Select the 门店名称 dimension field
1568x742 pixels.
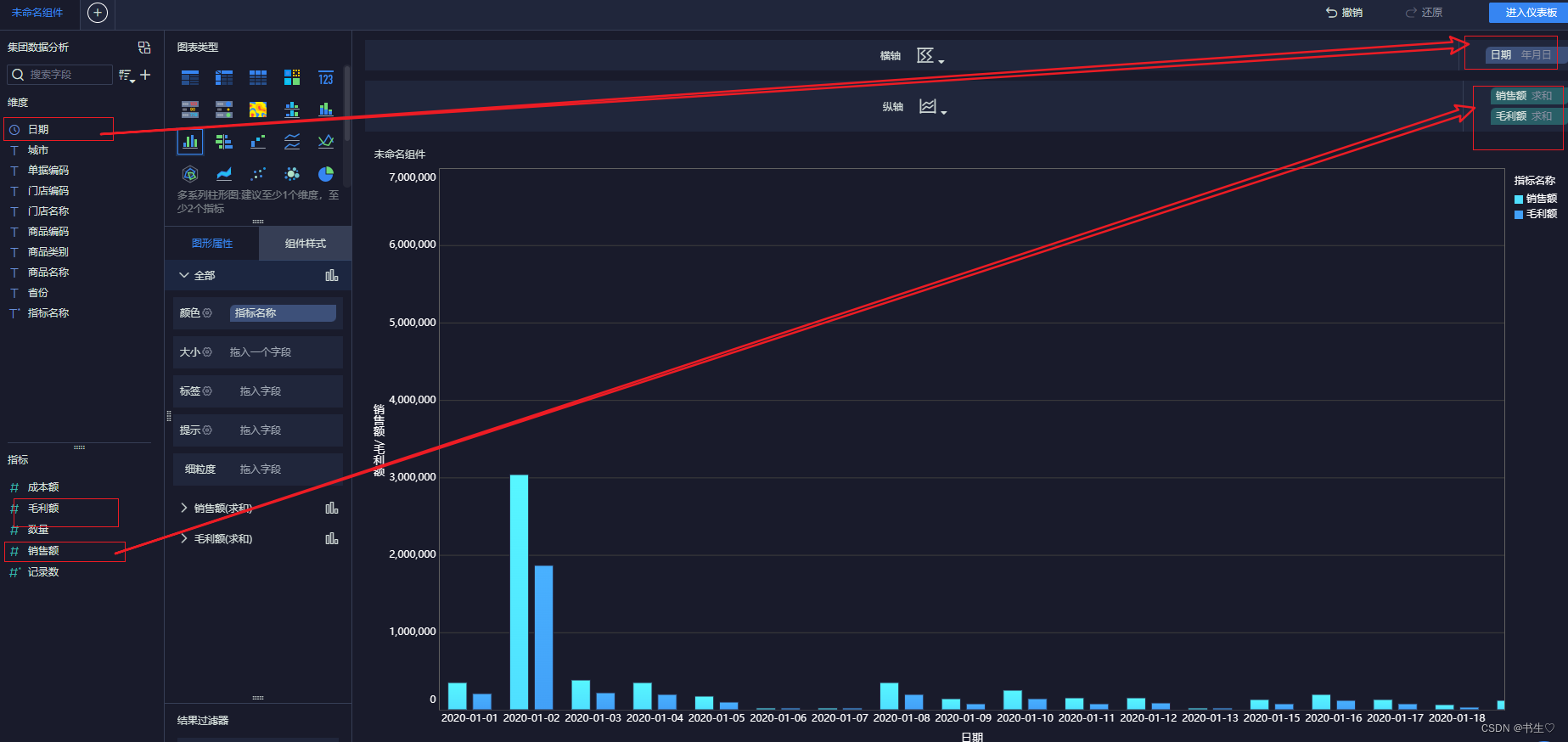[x=48, y=211]
